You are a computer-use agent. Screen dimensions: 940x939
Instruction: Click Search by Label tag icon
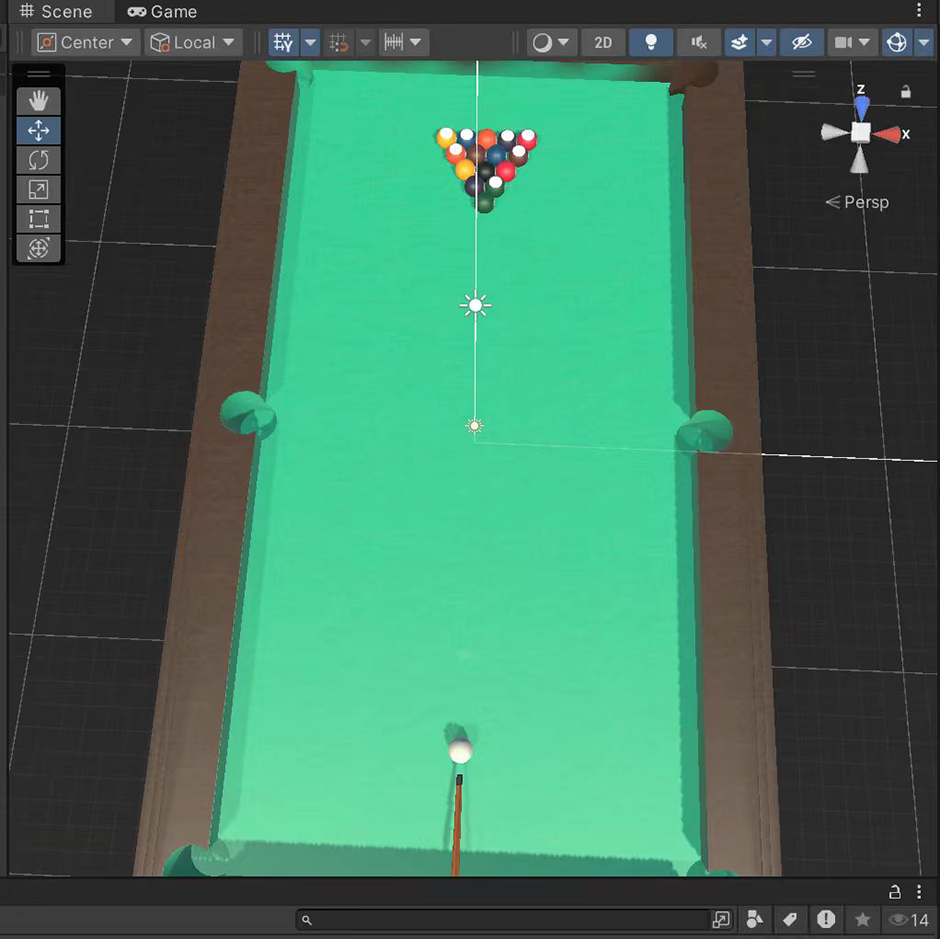coord(790,919)
